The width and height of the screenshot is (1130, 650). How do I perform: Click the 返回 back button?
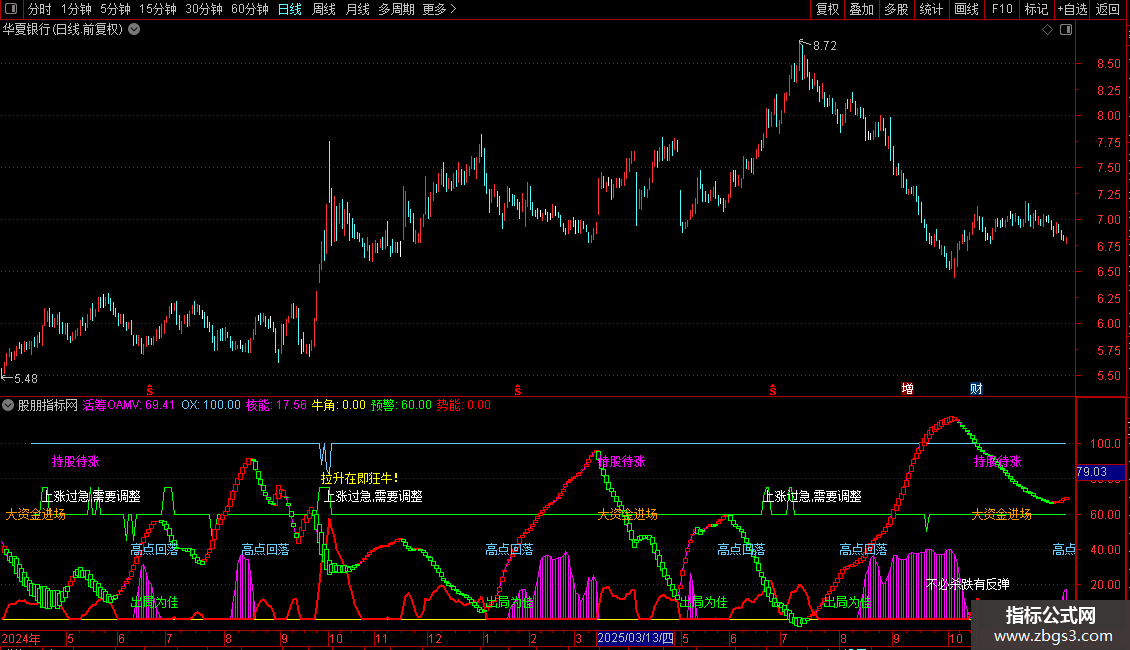(x=1108, y=9)
